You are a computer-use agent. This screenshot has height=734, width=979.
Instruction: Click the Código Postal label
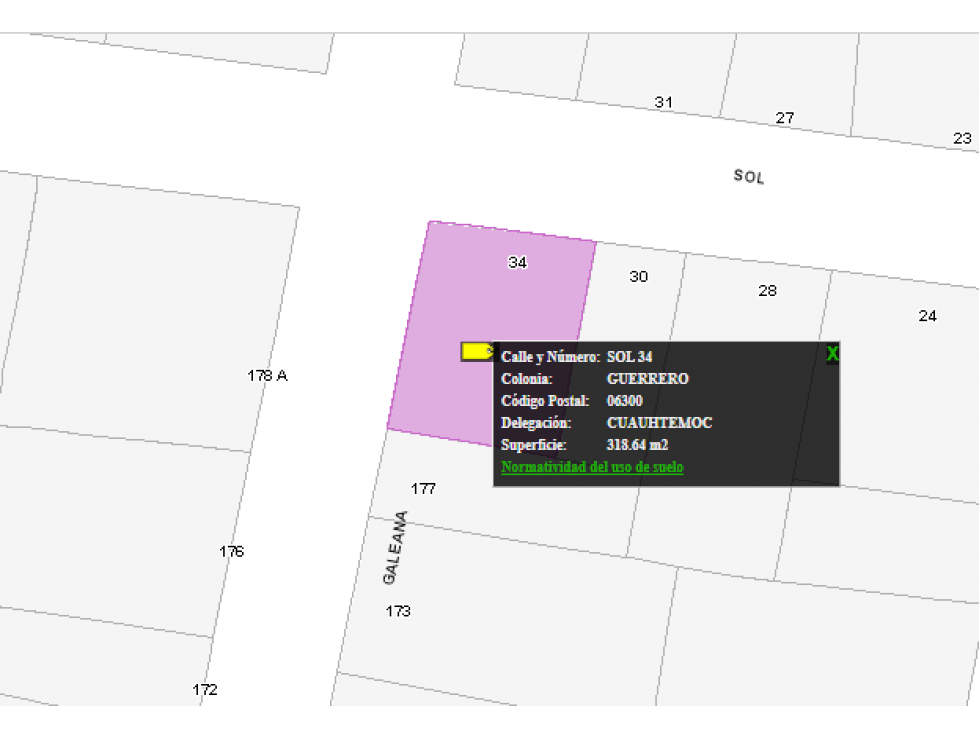(545, 401)
